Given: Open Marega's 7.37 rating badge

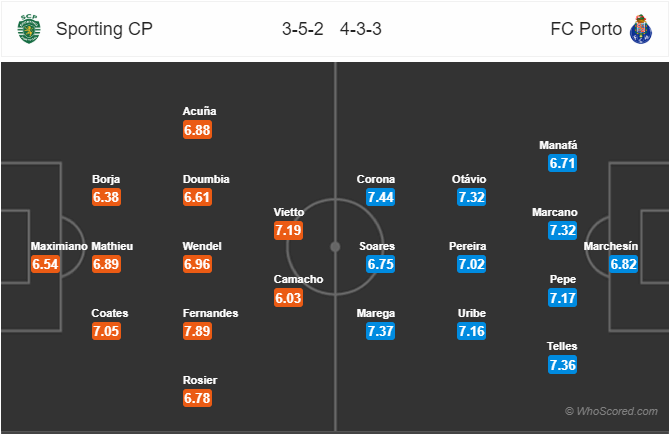Looking at the screenshot, I should (x=380, y=331).
